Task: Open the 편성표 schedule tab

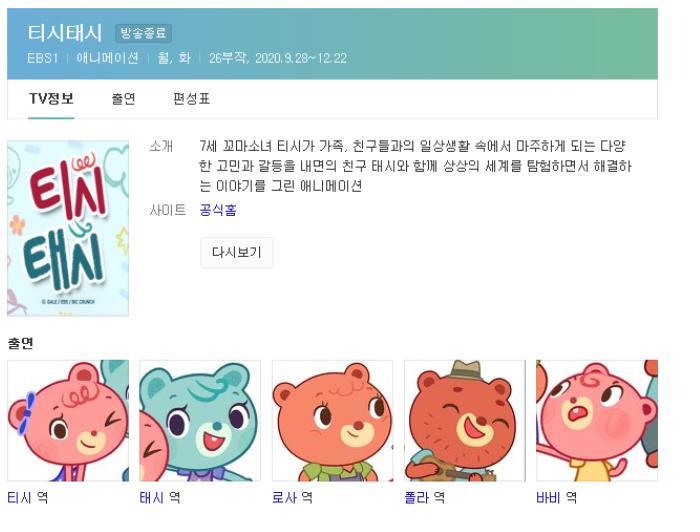Action: coord(192,99)
